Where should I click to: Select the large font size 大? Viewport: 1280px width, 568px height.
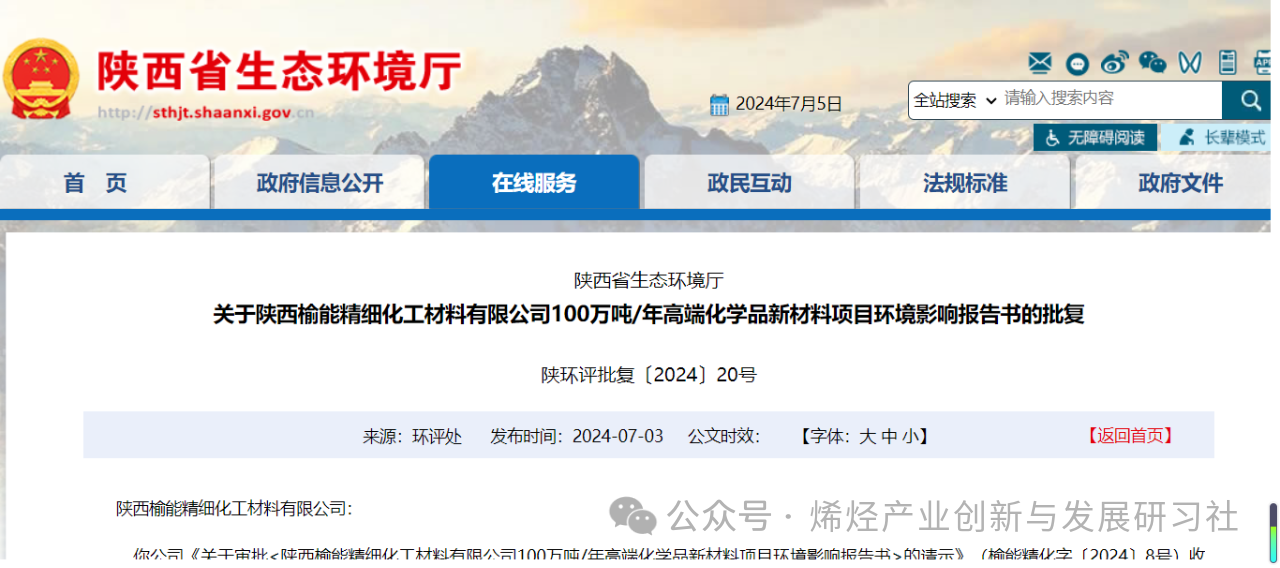(x=867, y=436)
